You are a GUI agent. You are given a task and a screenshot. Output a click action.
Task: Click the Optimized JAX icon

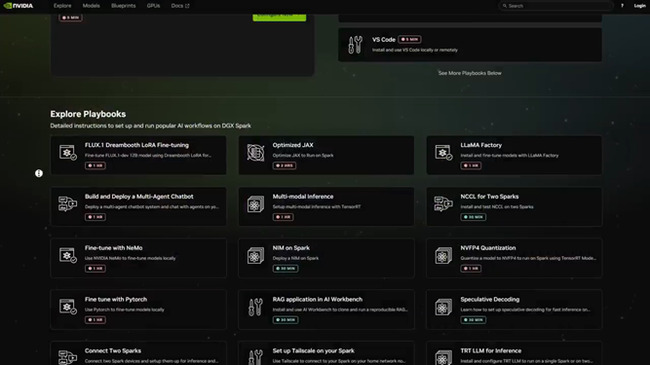(255, 152)
